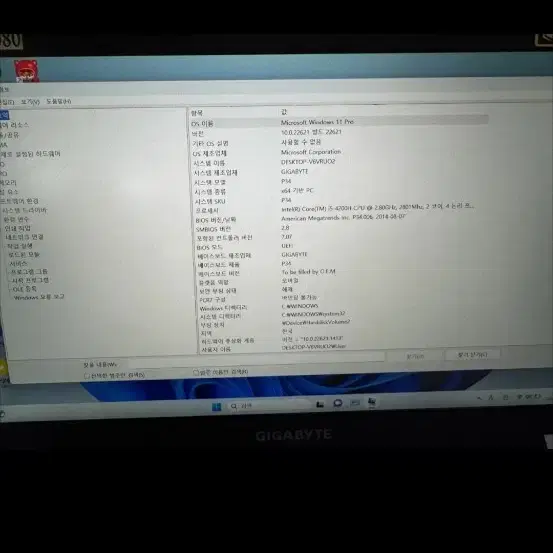Image resolution: width=553 pixels, height=553 pixels.
Task: Click the System Information taskbar icon
Action: pos(372,402)
